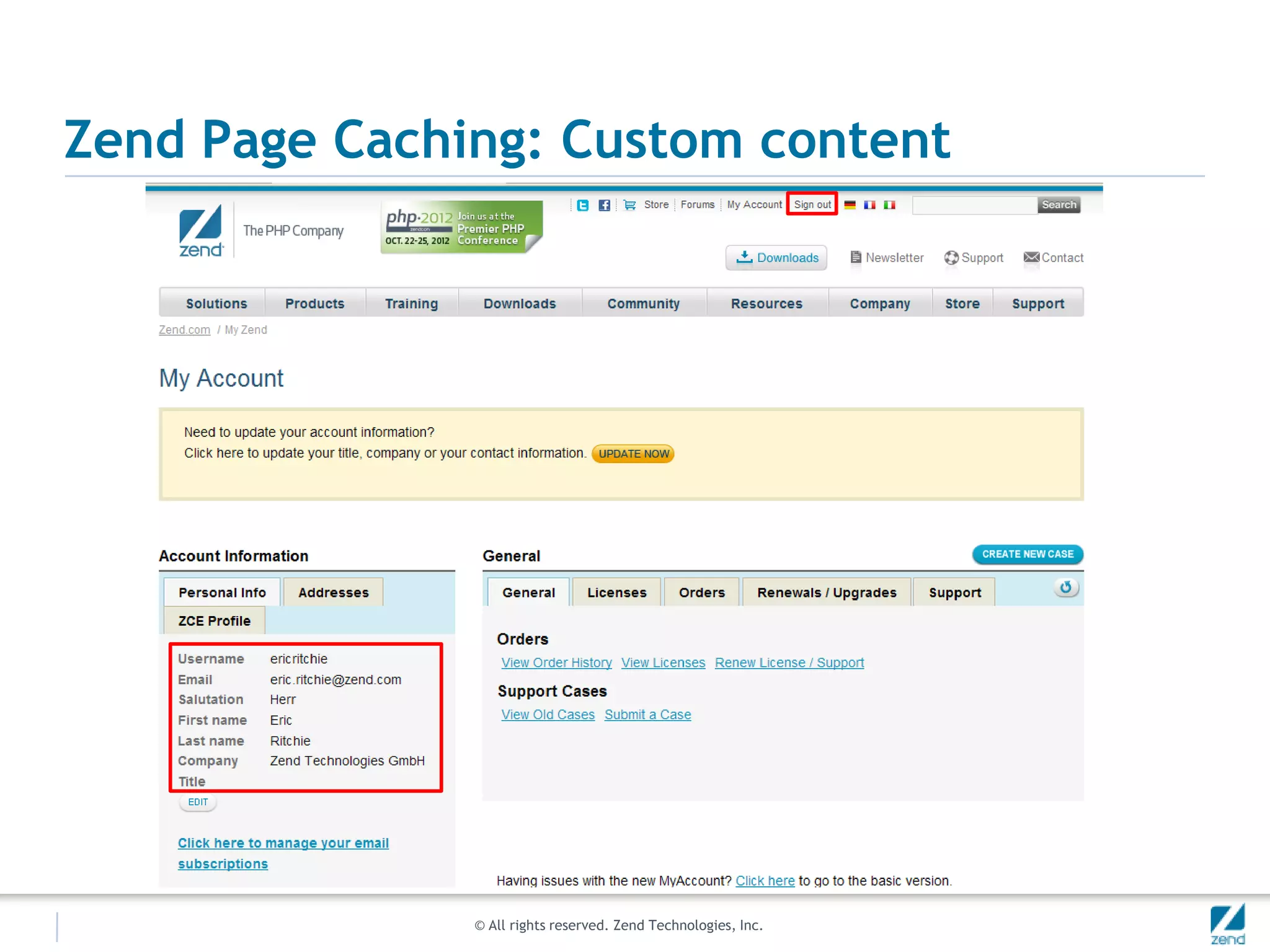Open View Order History link
The image size is (1270, 952).
pyautogui.click(x=556, y=663)
